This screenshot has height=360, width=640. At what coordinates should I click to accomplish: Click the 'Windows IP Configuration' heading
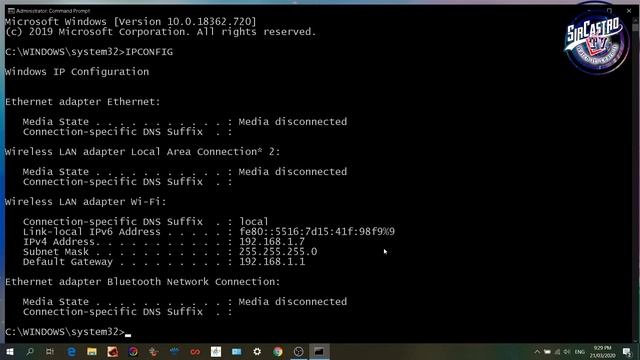(77, 72)
